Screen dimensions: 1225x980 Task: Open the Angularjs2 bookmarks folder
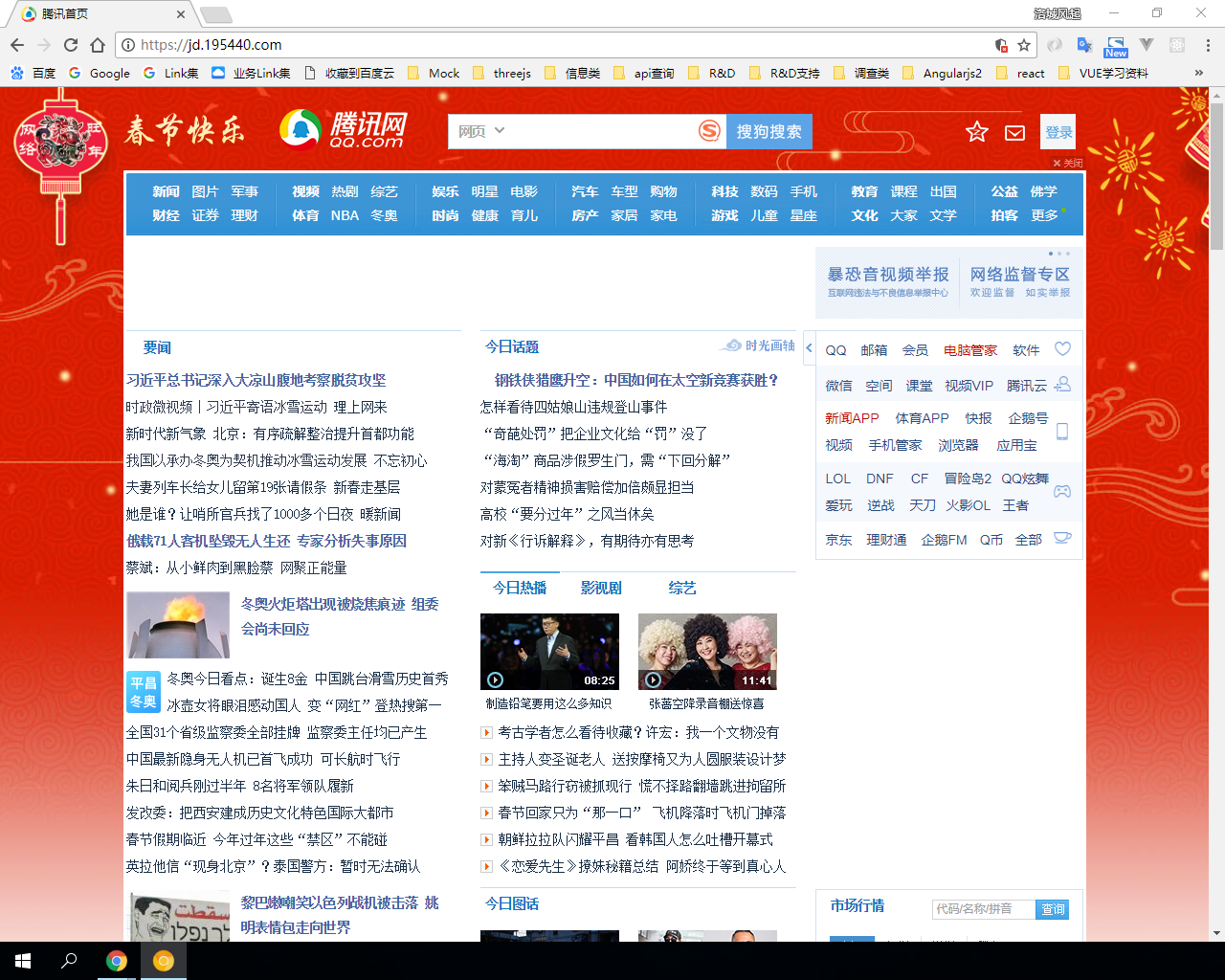pos(942,73)
